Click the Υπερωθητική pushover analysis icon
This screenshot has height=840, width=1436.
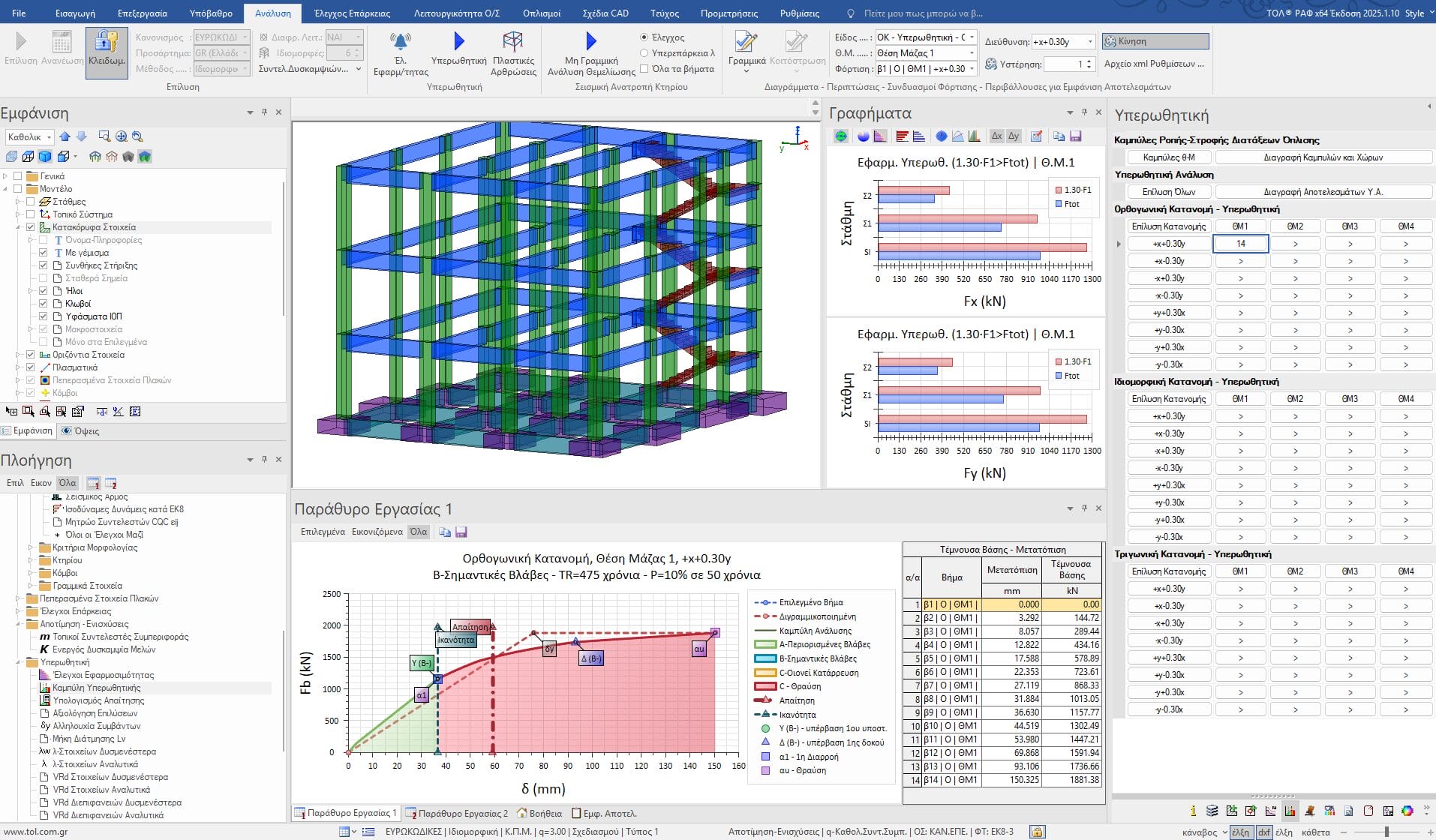[x=458, y=42]
